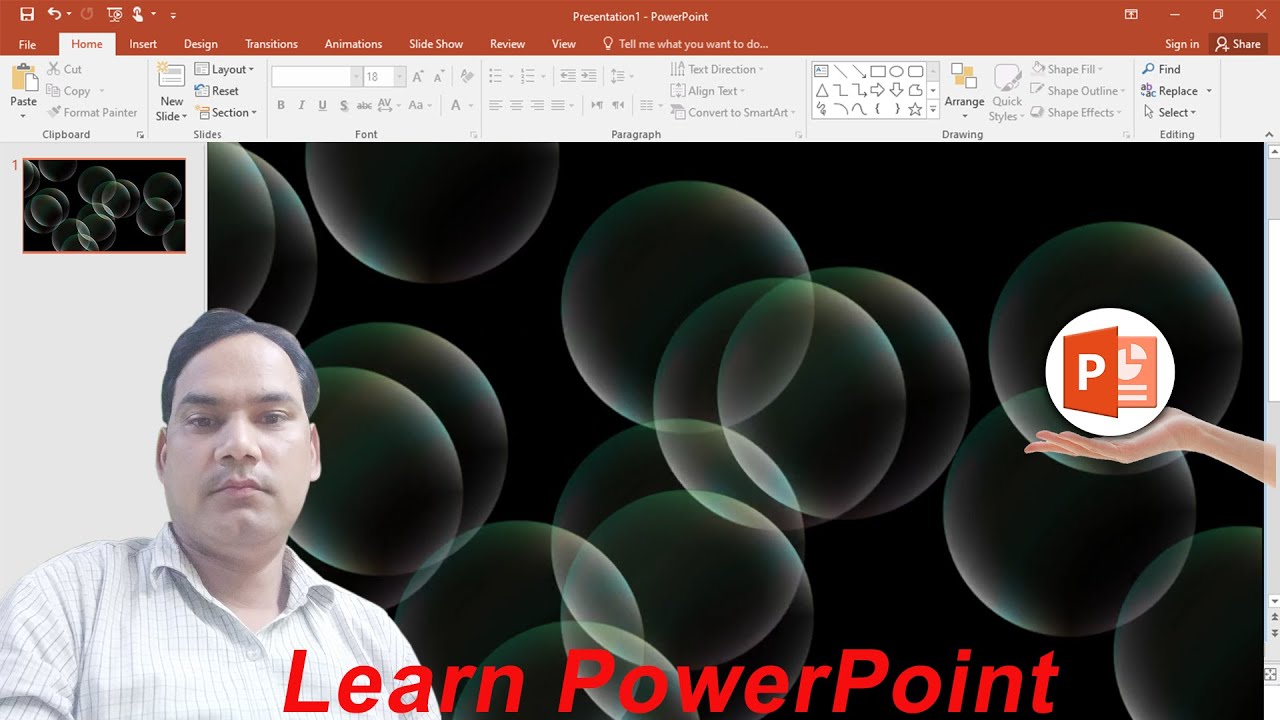Click the Touch/Mouse mode icon
Image resolution: width=1280 pixels, height=720 pixels.
(x=138, y=15)
